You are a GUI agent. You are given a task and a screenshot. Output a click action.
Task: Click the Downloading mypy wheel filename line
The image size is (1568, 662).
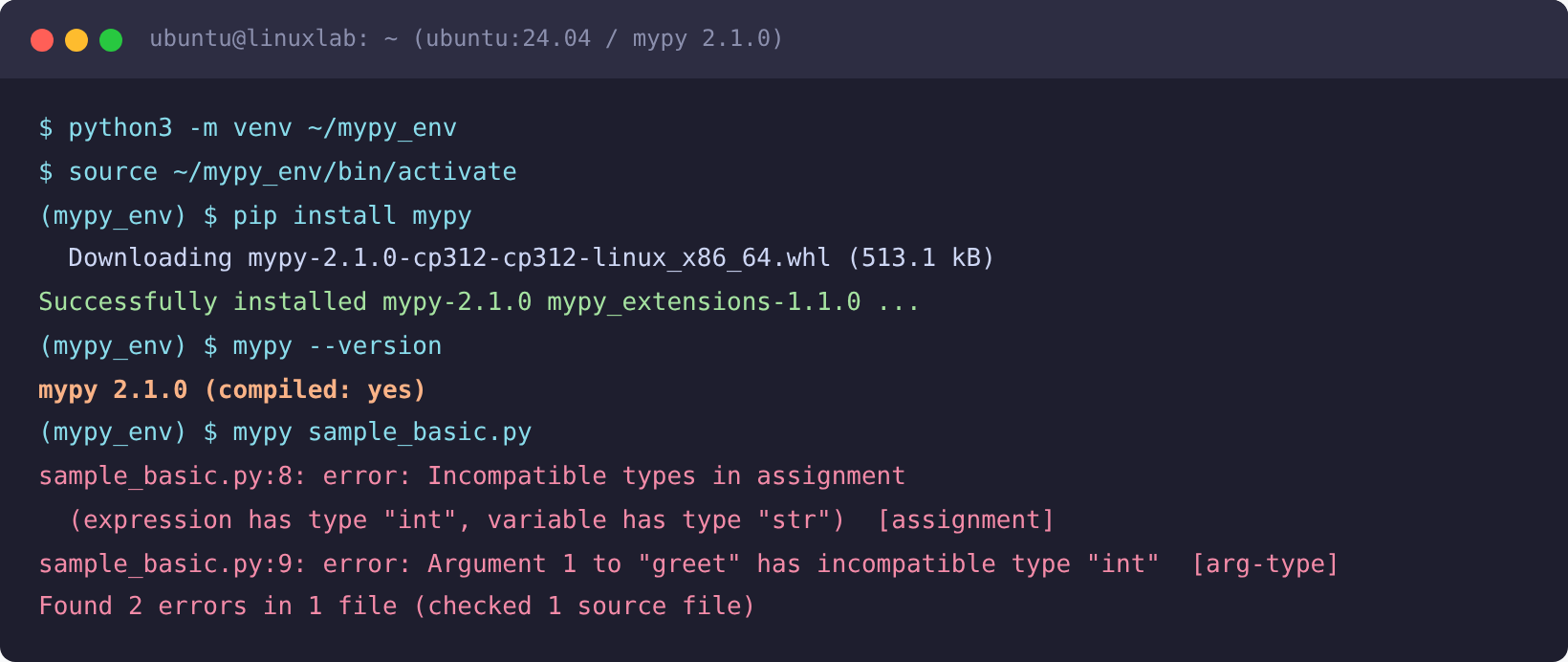click(532, 258)
